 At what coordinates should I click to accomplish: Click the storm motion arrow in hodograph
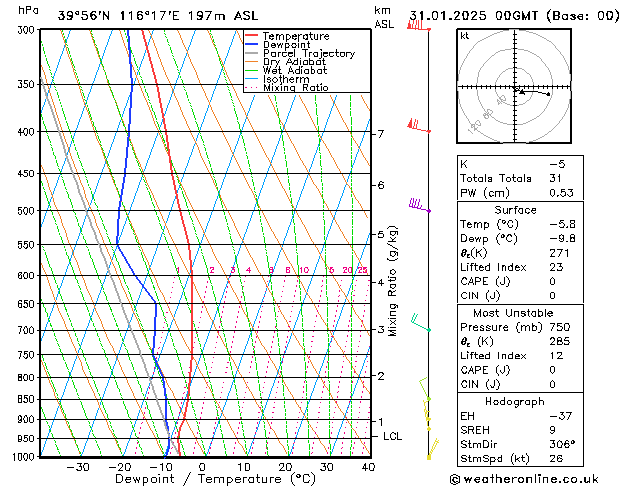click(521, 92)
